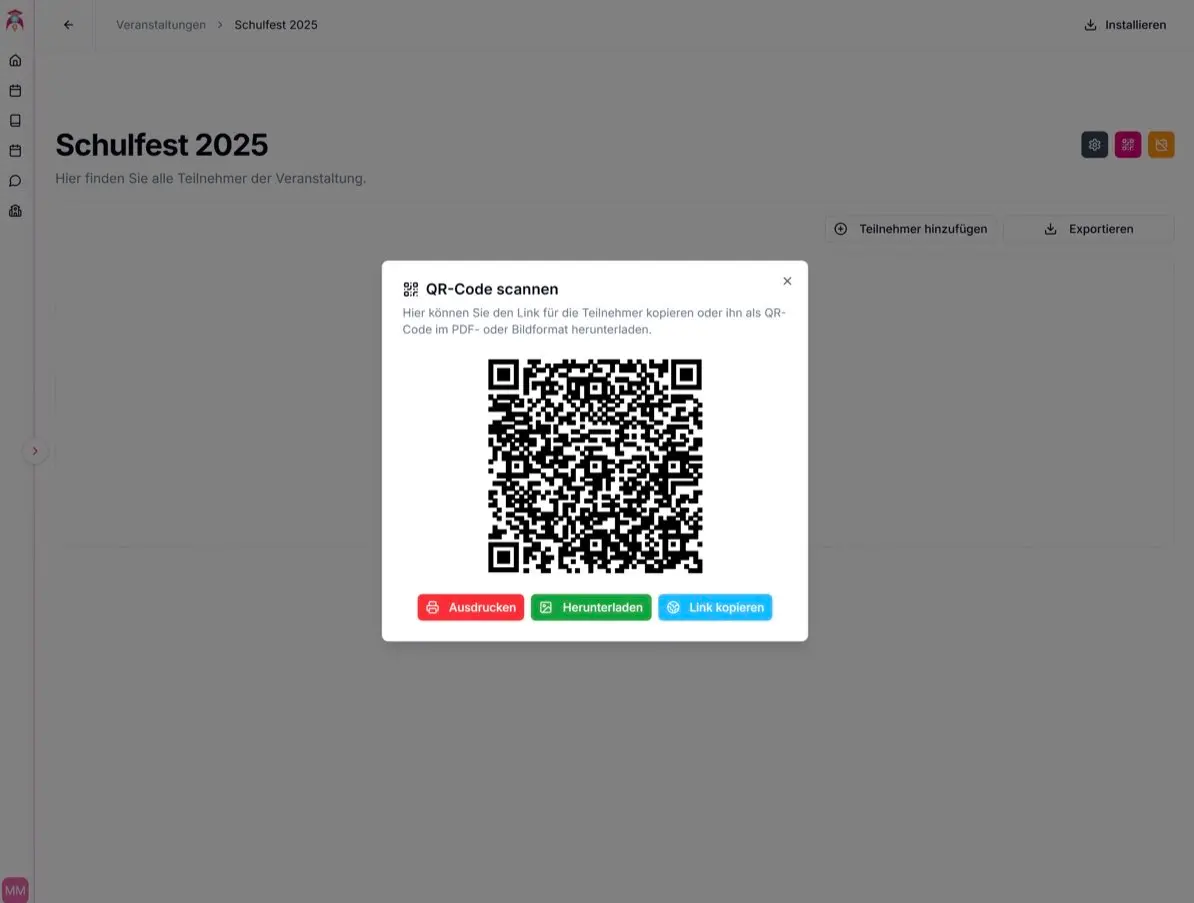Click the red Ausdrucken button

pyautogui.click(x=471, y=608)
